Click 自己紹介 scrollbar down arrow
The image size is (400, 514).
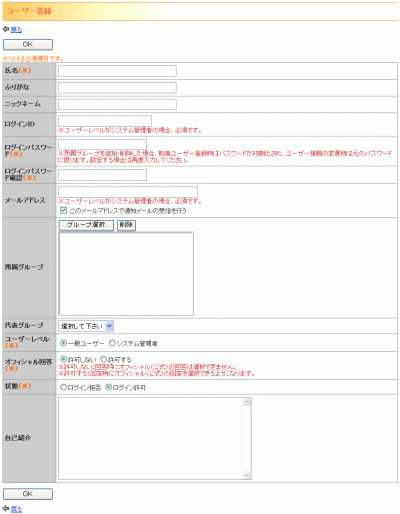[247, 475]
